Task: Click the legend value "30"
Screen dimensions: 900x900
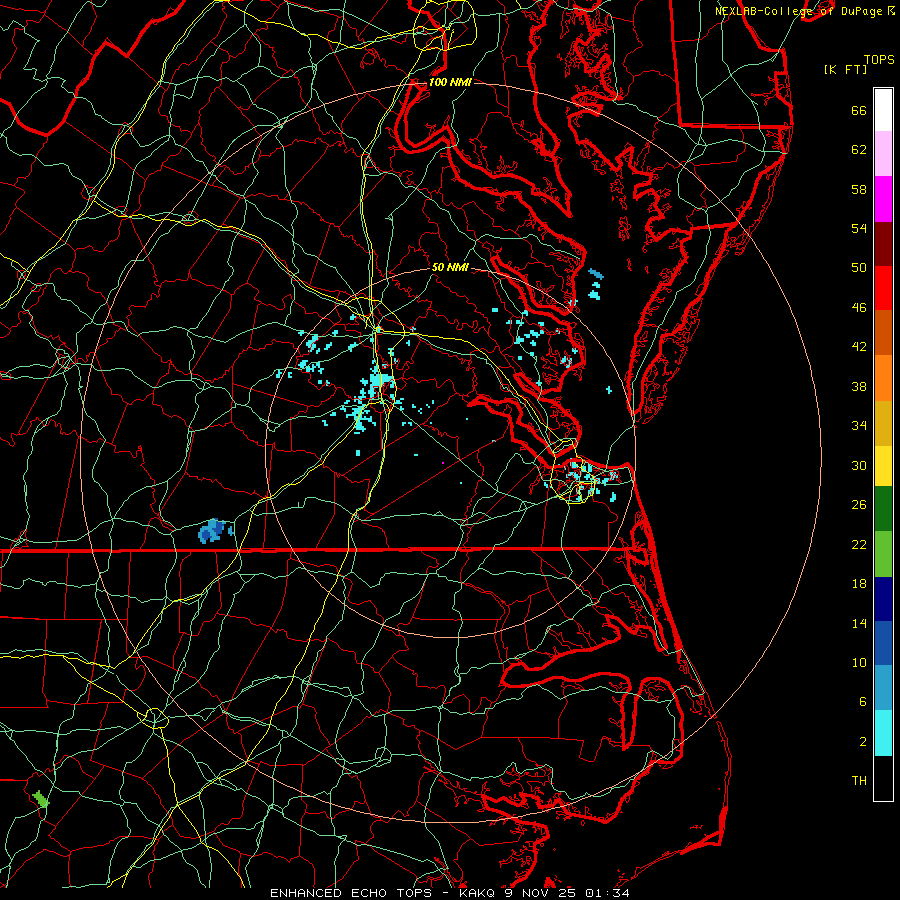Action: (x=859, y=465)
